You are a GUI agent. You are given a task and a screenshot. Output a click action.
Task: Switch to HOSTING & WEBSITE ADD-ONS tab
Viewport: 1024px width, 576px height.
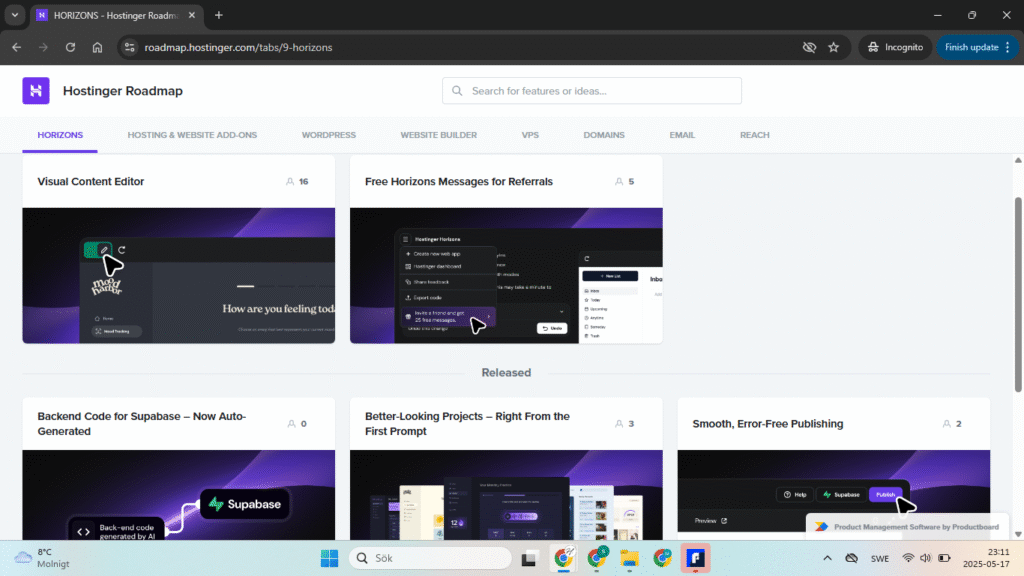point(192,135)
